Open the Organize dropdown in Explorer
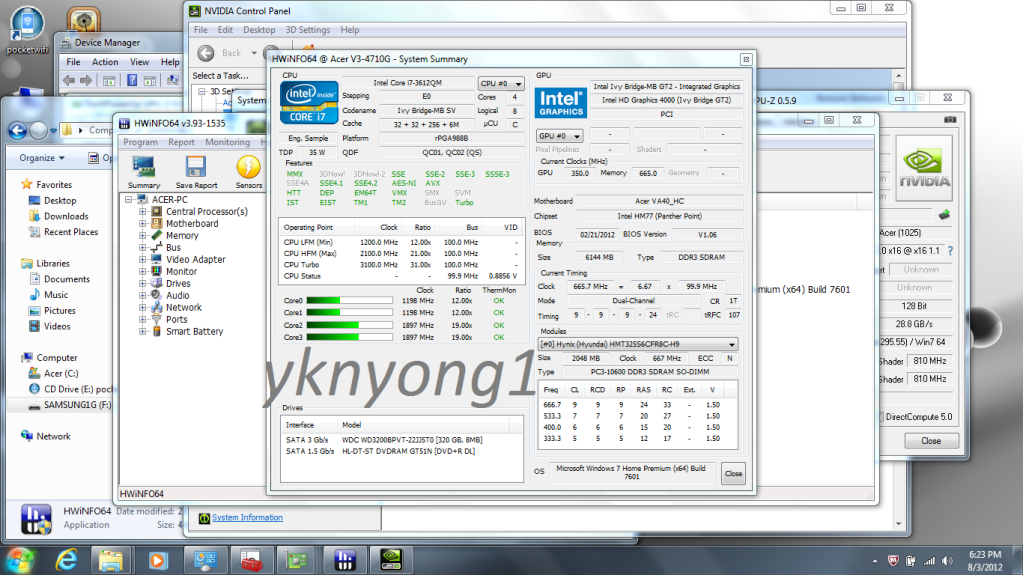The image size is (1023, 575). [x=42, y=158]
